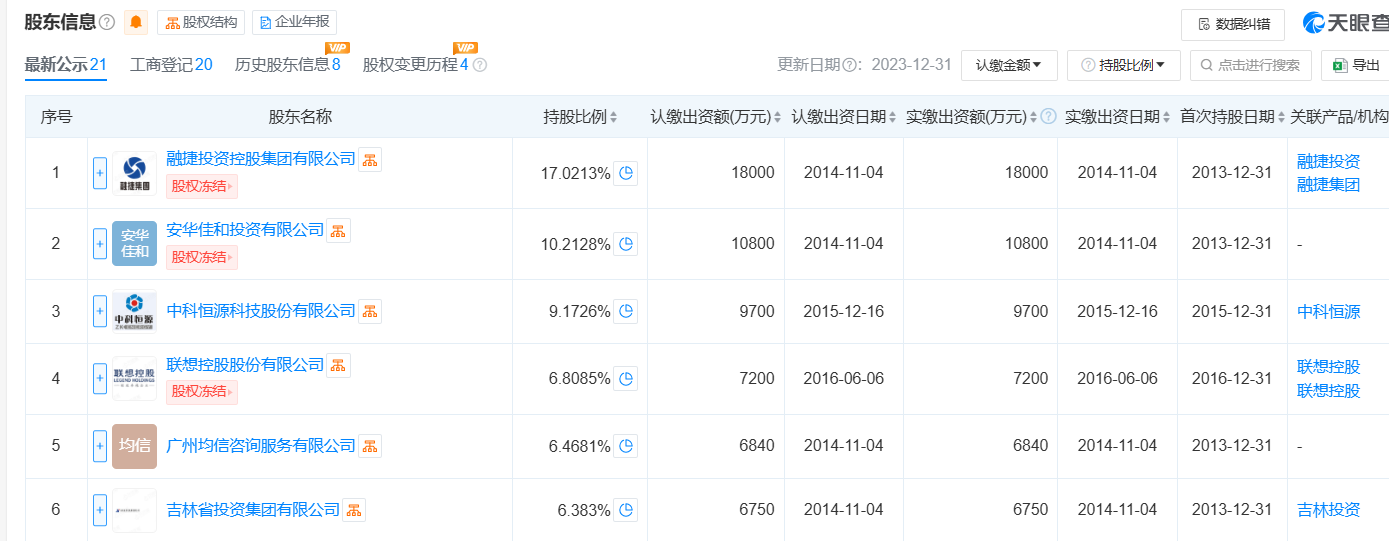Open equity structure icon for 安华佳和投资有限公司

tap(339, 230)
